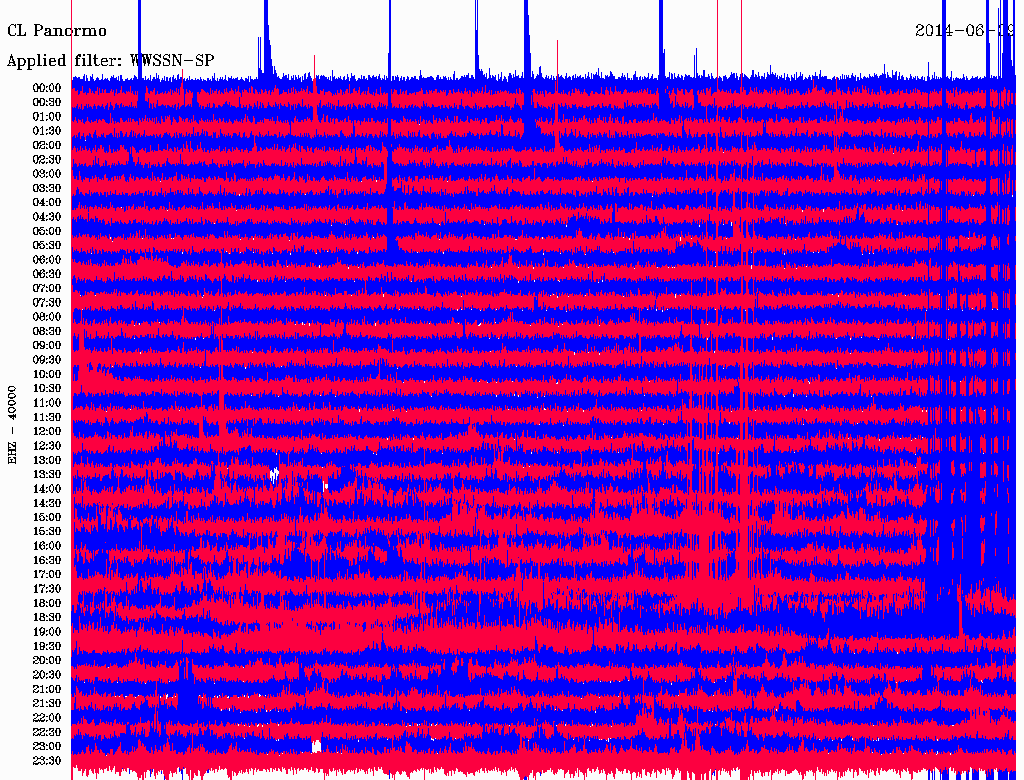Viewport: 1024px width, 780px height.
Task: Select the 07:00 time row label
Action: 47,288
